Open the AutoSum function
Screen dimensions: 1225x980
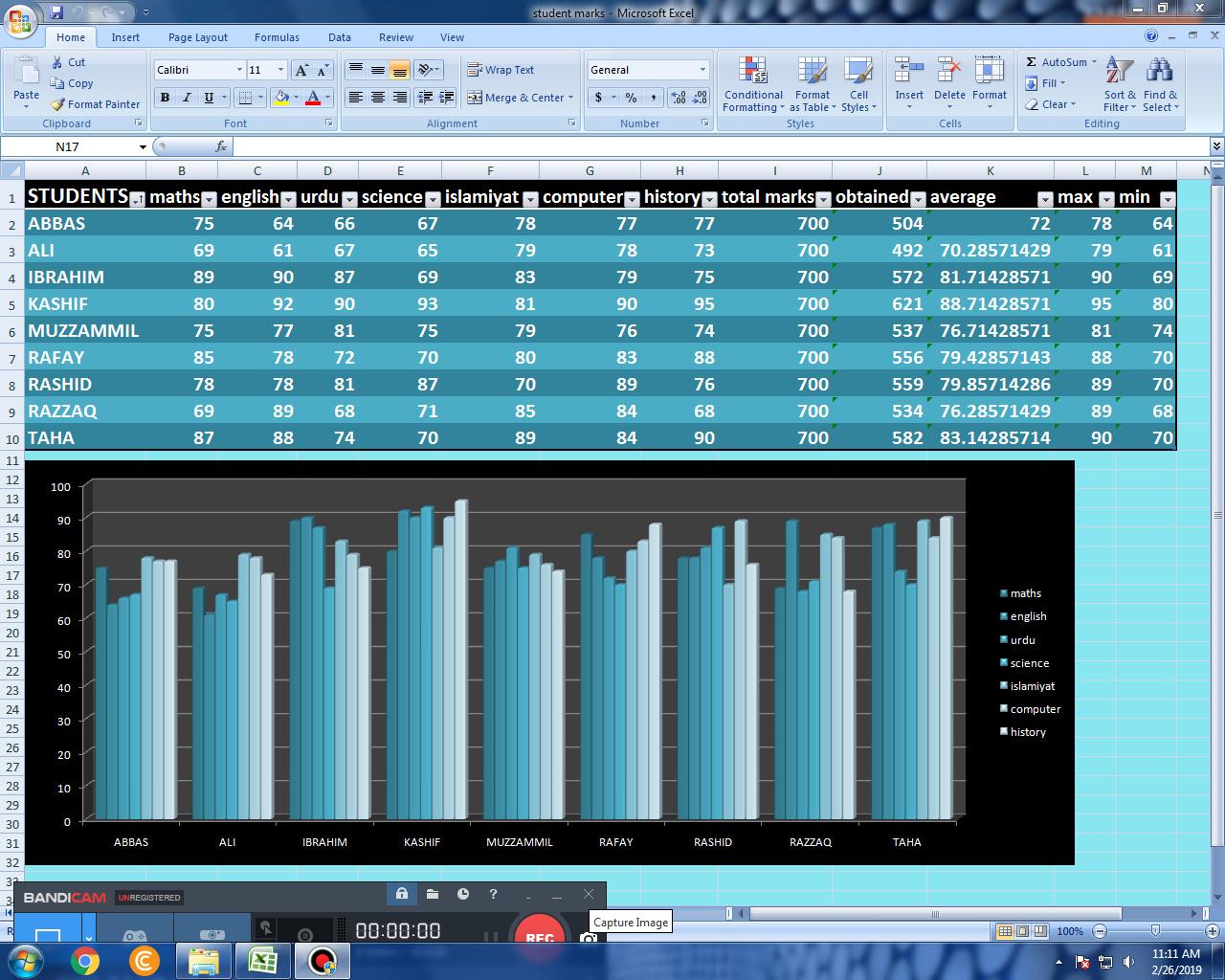pos(1056,61)
